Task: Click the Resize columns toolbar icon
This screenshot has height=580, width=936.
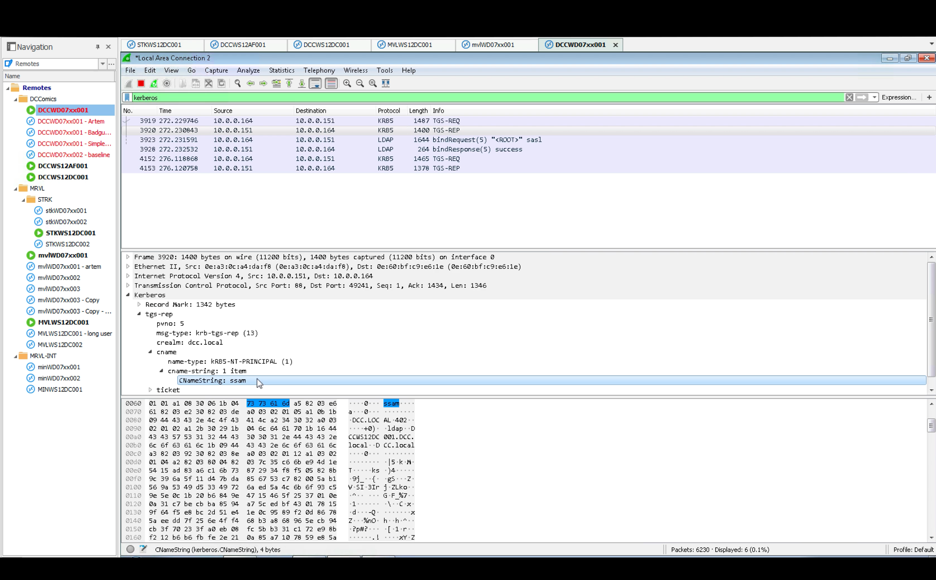Action: pyautogui.click(x=386, y=84)
